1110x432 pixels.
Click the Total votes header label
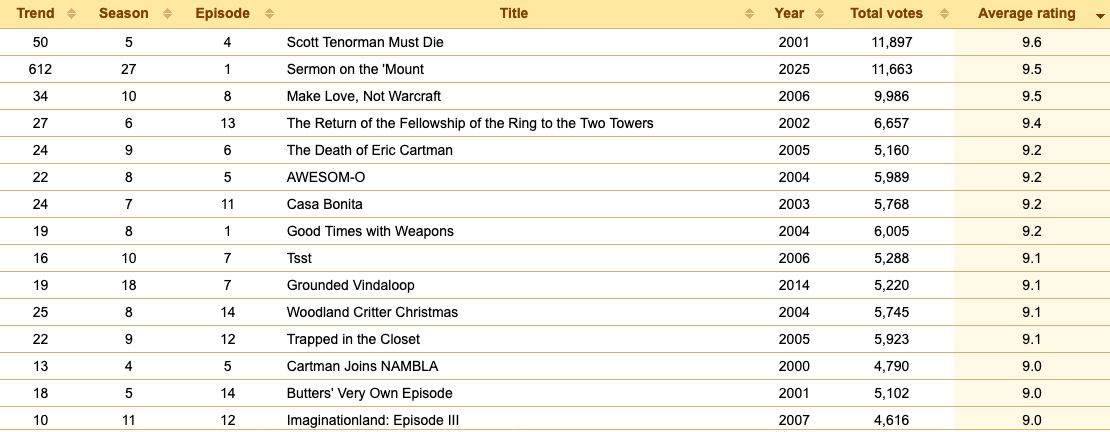pyautogui.click(x=886, y=14)
